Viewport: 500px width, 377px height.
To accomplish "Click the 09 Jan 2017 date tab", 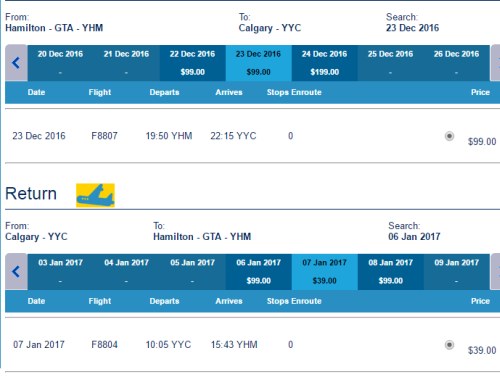I will [x=457, y=272].
